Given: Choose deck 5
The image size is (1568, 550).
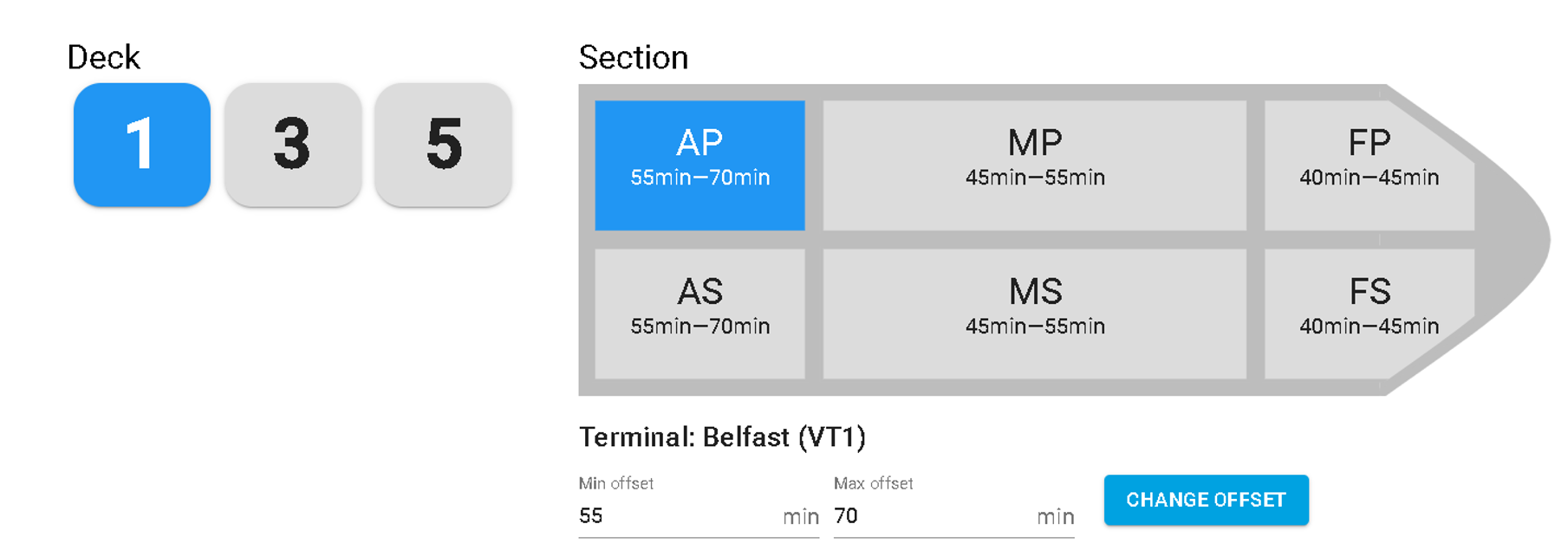Looking at the screenshot, I should [443, 145].
